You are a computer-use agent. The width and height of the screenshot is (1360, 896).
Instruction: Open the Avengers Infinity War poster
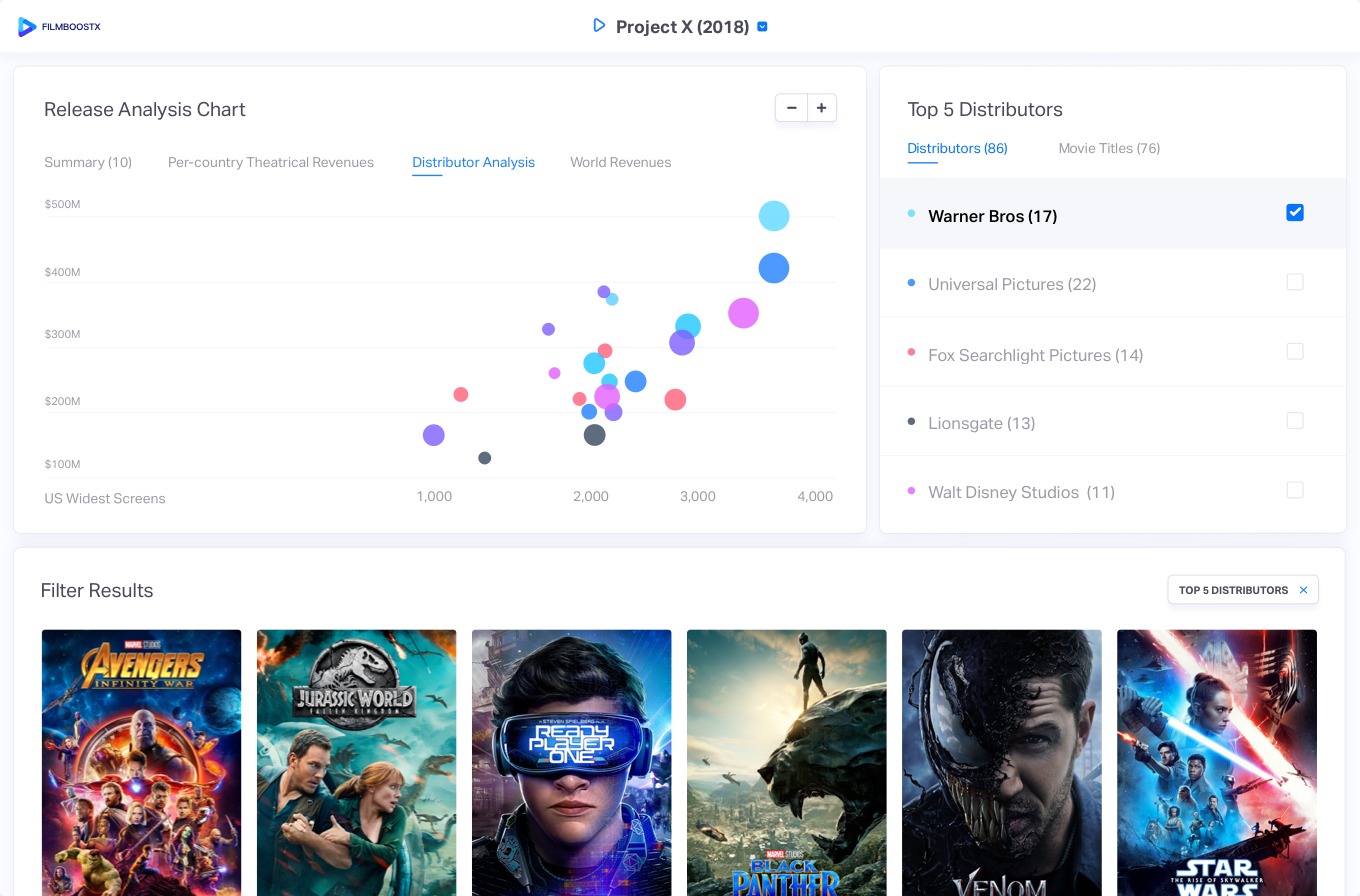(x=141, y=762)
